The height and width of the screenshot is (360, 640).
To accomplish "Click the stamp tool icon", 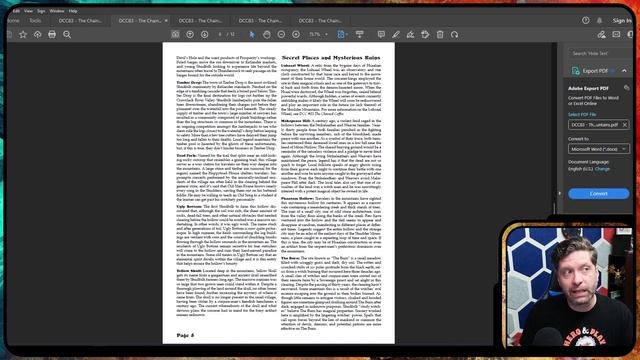I will 425,35.
